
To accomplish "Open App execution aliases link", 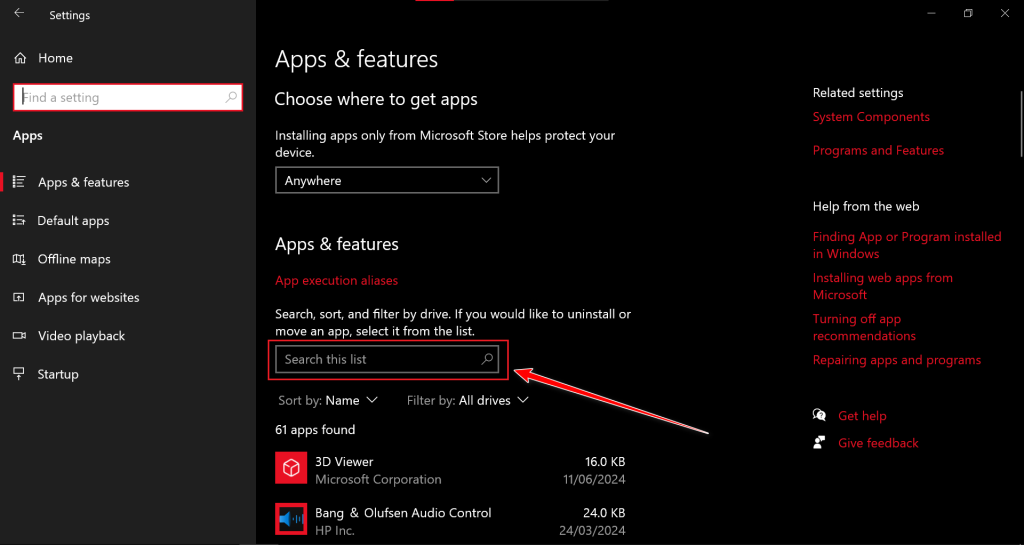I will coord(336,281).
